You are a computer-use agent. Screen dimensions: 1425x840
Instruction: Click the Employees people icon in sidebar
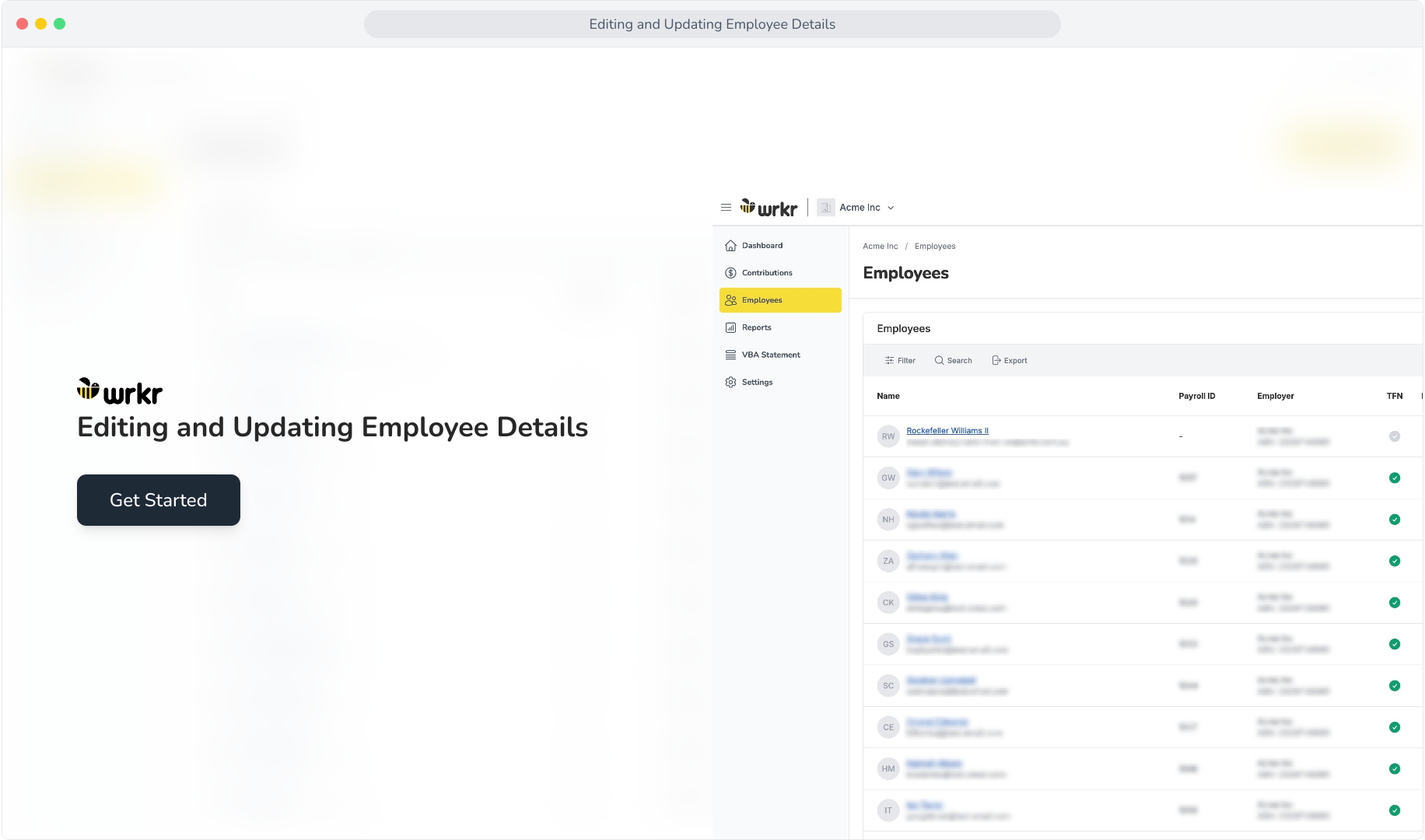[730, 300]
